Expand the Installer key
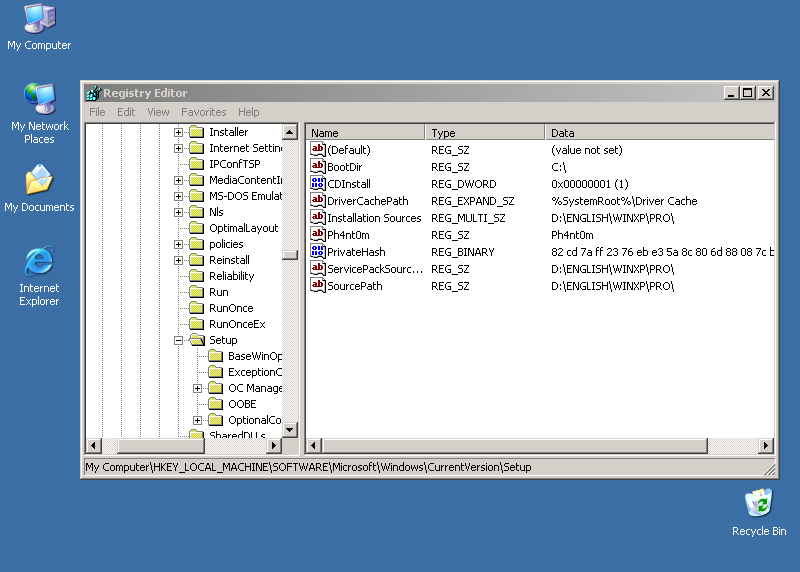The width and height of the screenshot is (800, 572). tap(178, 132)
